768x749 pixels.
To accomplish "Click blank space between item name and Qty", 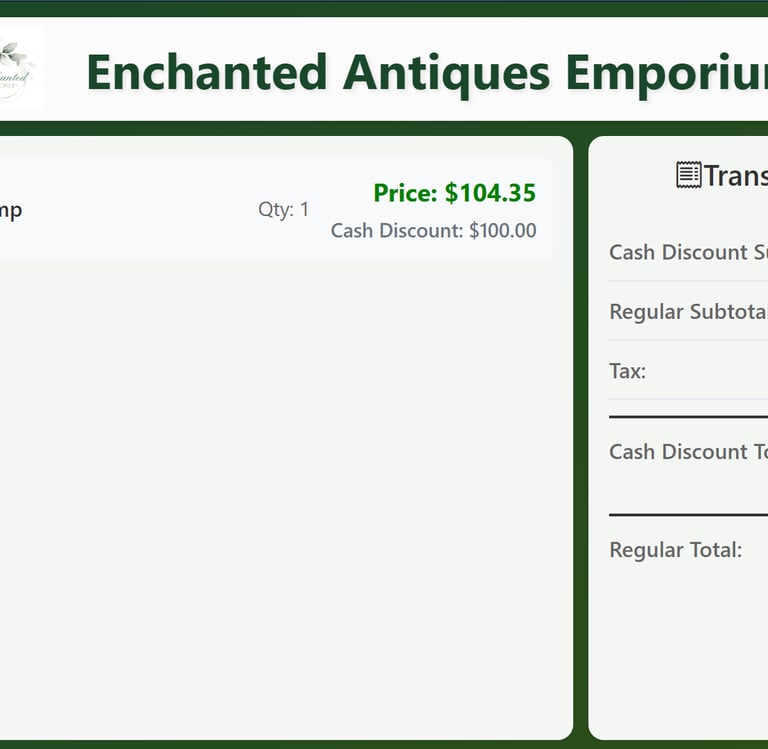I will coord(140,210).
